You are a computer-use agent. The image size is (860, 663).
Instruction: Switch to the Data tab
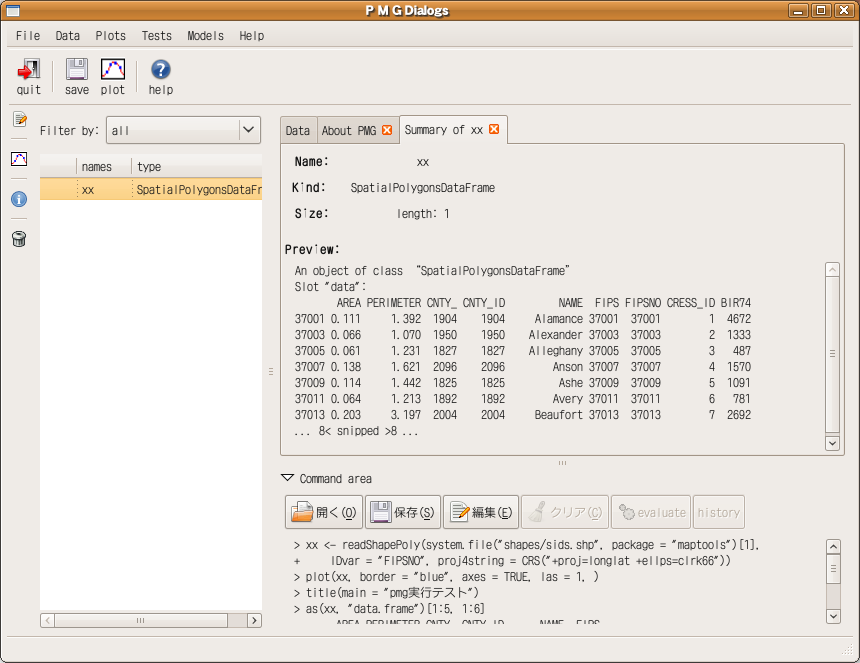[297, 131]
